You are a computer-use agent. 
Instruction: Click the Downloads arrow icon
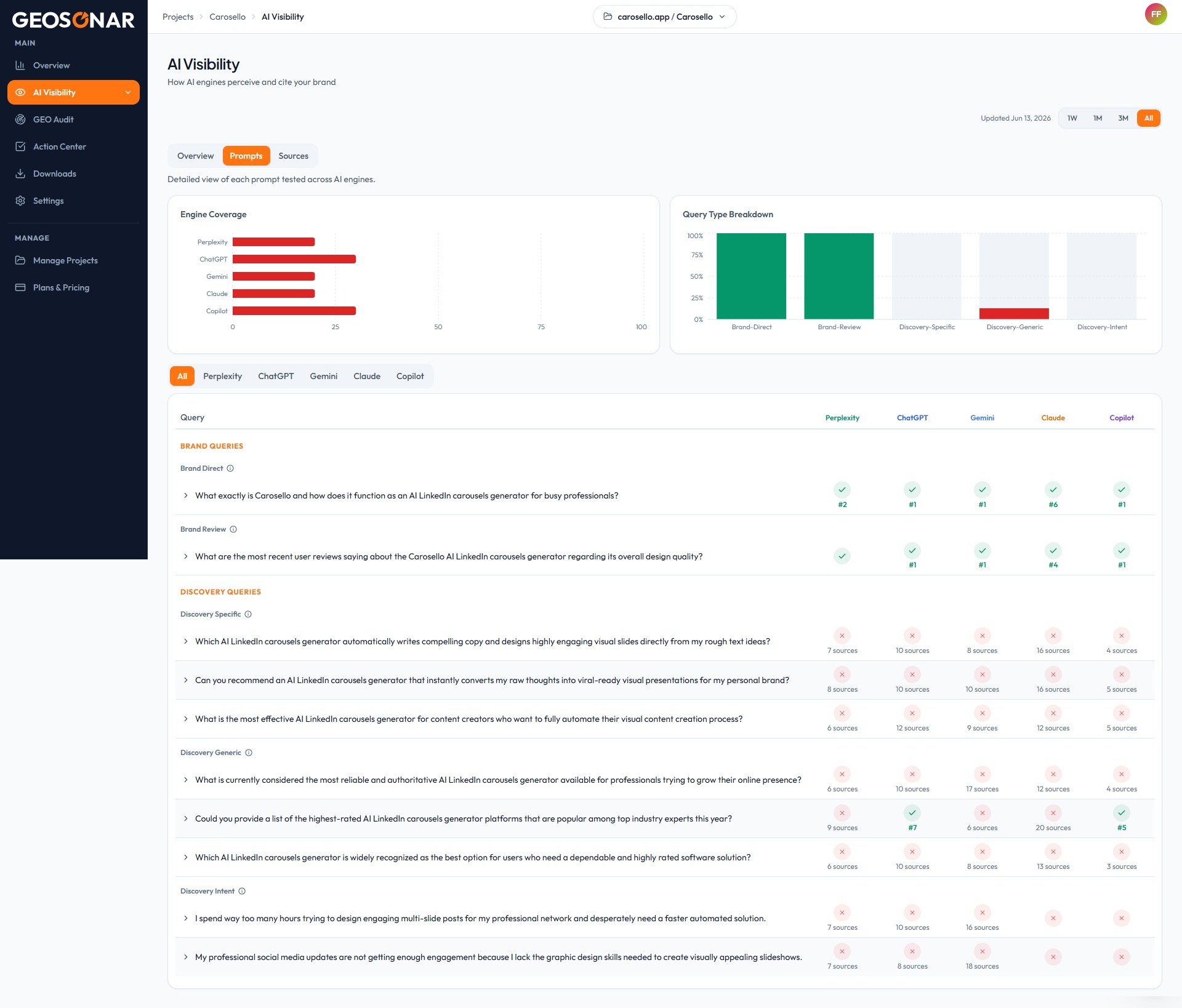[x=20, y=174]
